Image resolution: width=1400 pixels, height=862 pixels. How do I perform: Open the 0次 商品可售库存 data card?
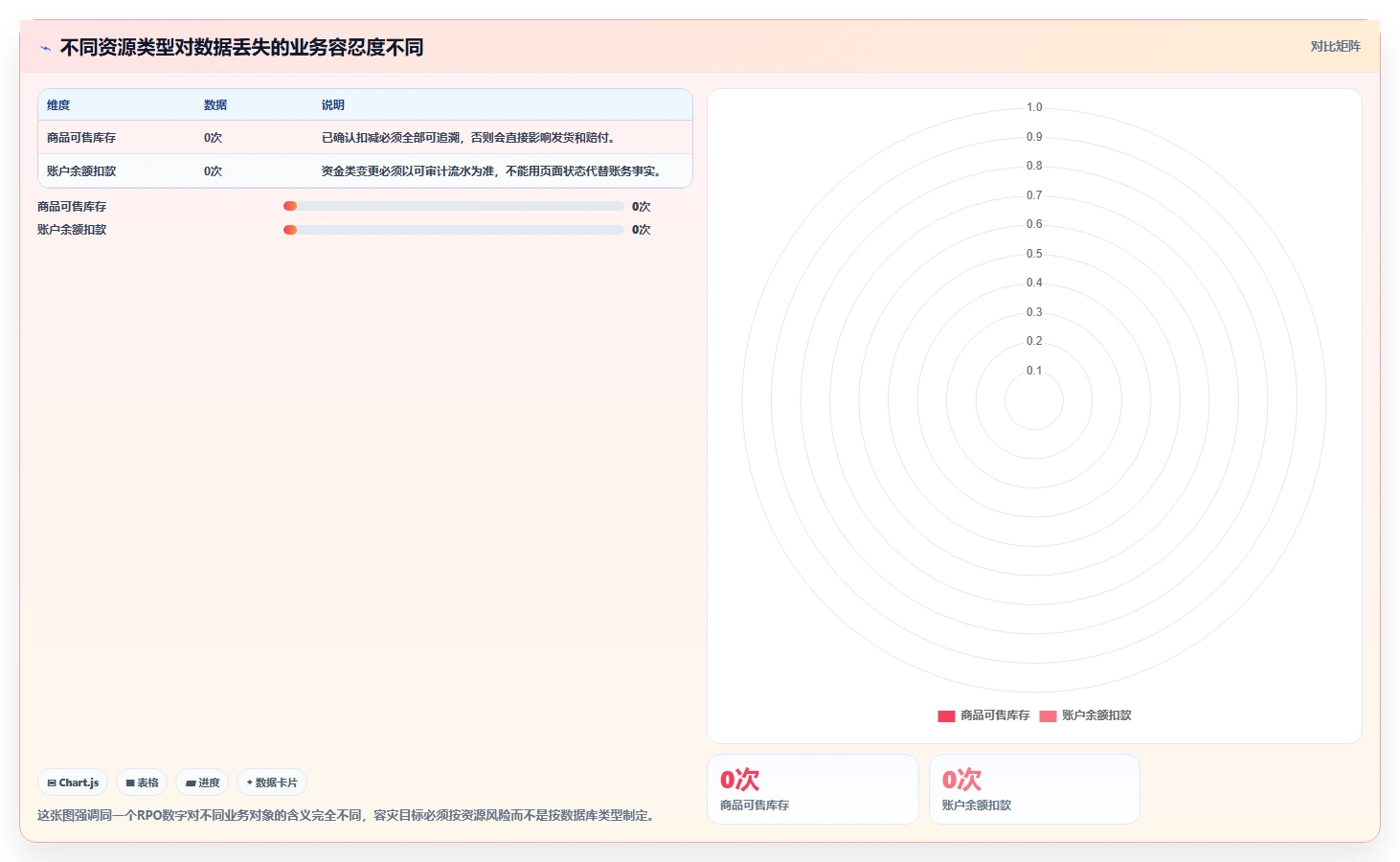click(x=813, y=789)
